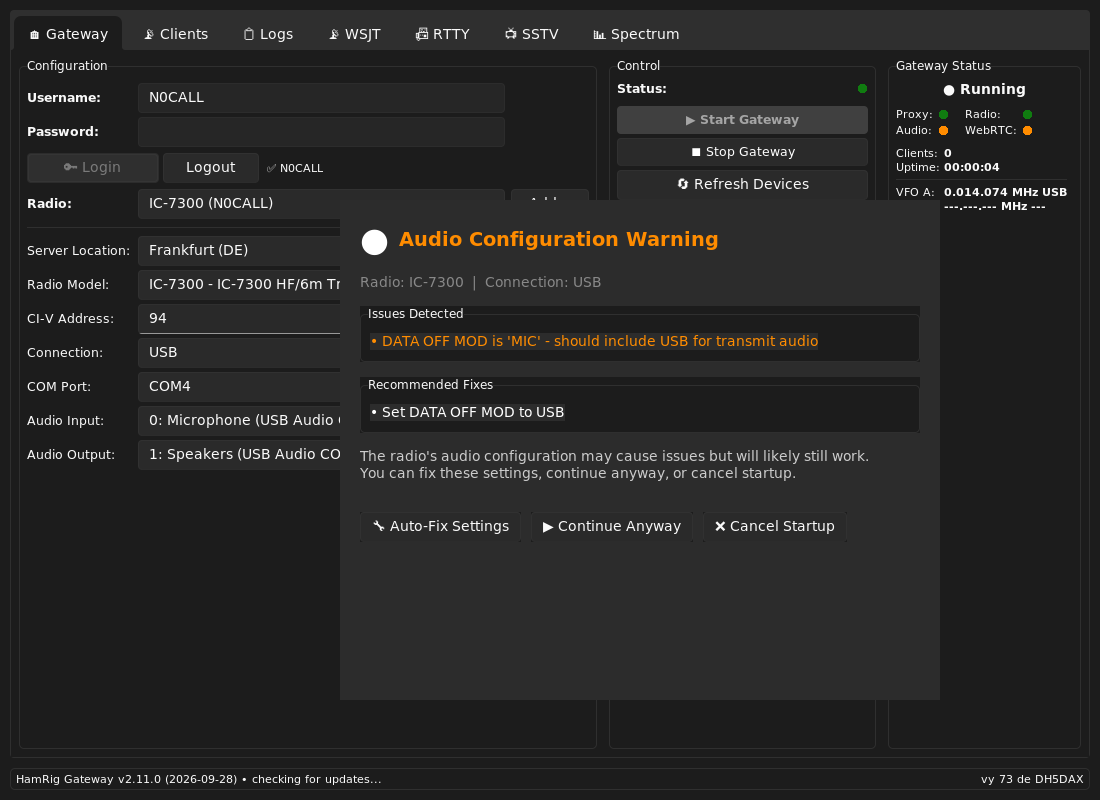
Task: Click 'vy 73 de DH5DAX' text
Action: 1032,779
